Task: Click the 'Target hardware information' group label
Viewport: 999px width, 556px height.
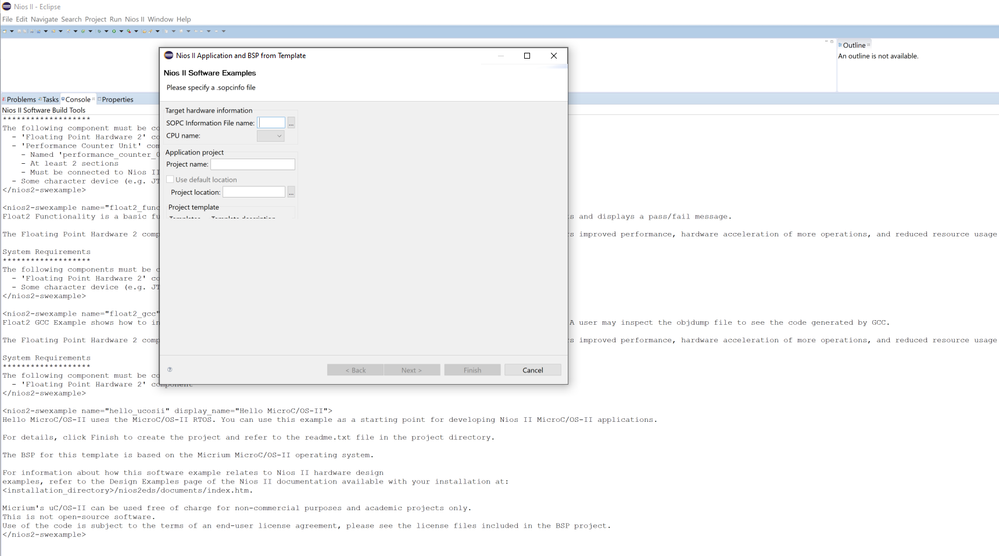Action: [209, 110]
